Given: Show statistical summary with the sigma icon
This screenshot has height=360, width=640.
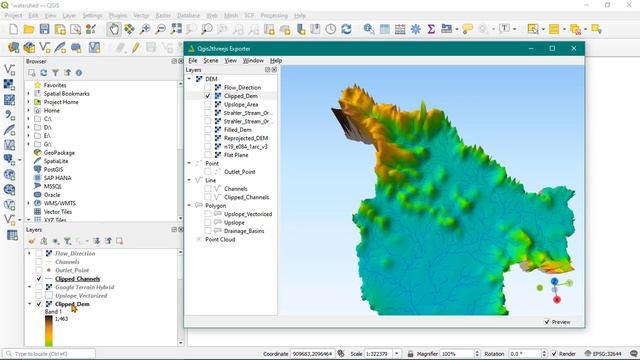Looking at the screenshot, I should click(431, 29).
